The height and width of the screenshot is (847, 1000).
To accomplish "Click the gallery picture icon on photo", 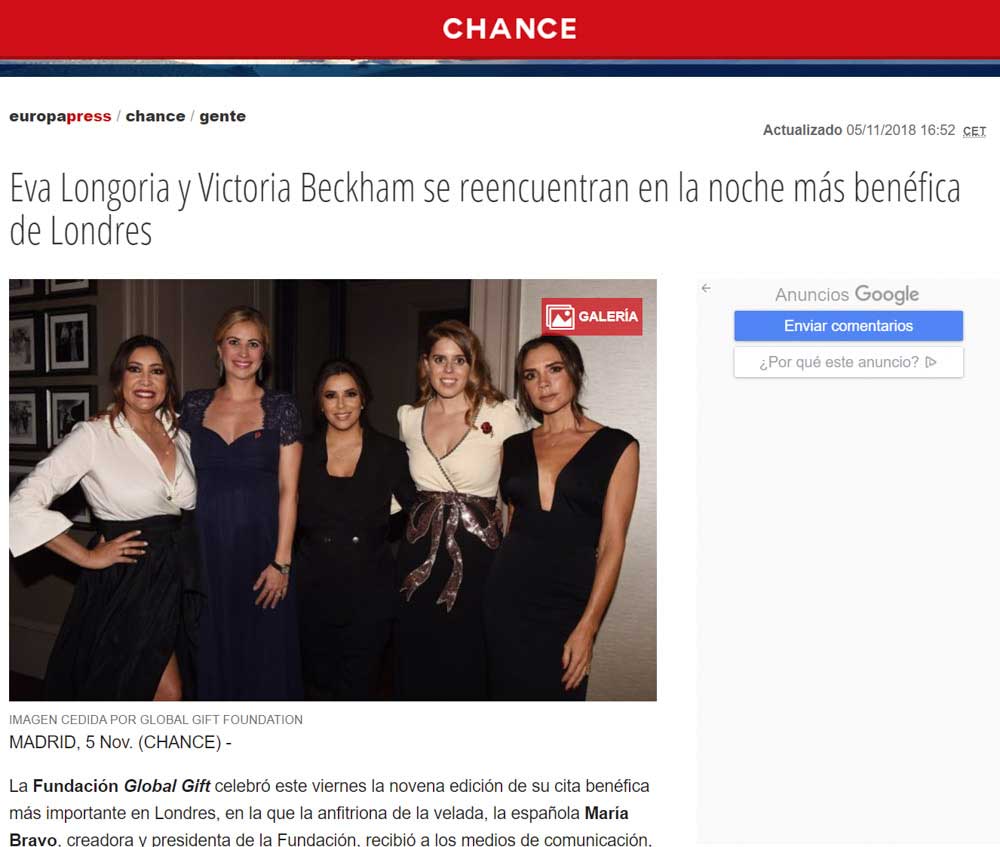I will [x=560, y=317].
